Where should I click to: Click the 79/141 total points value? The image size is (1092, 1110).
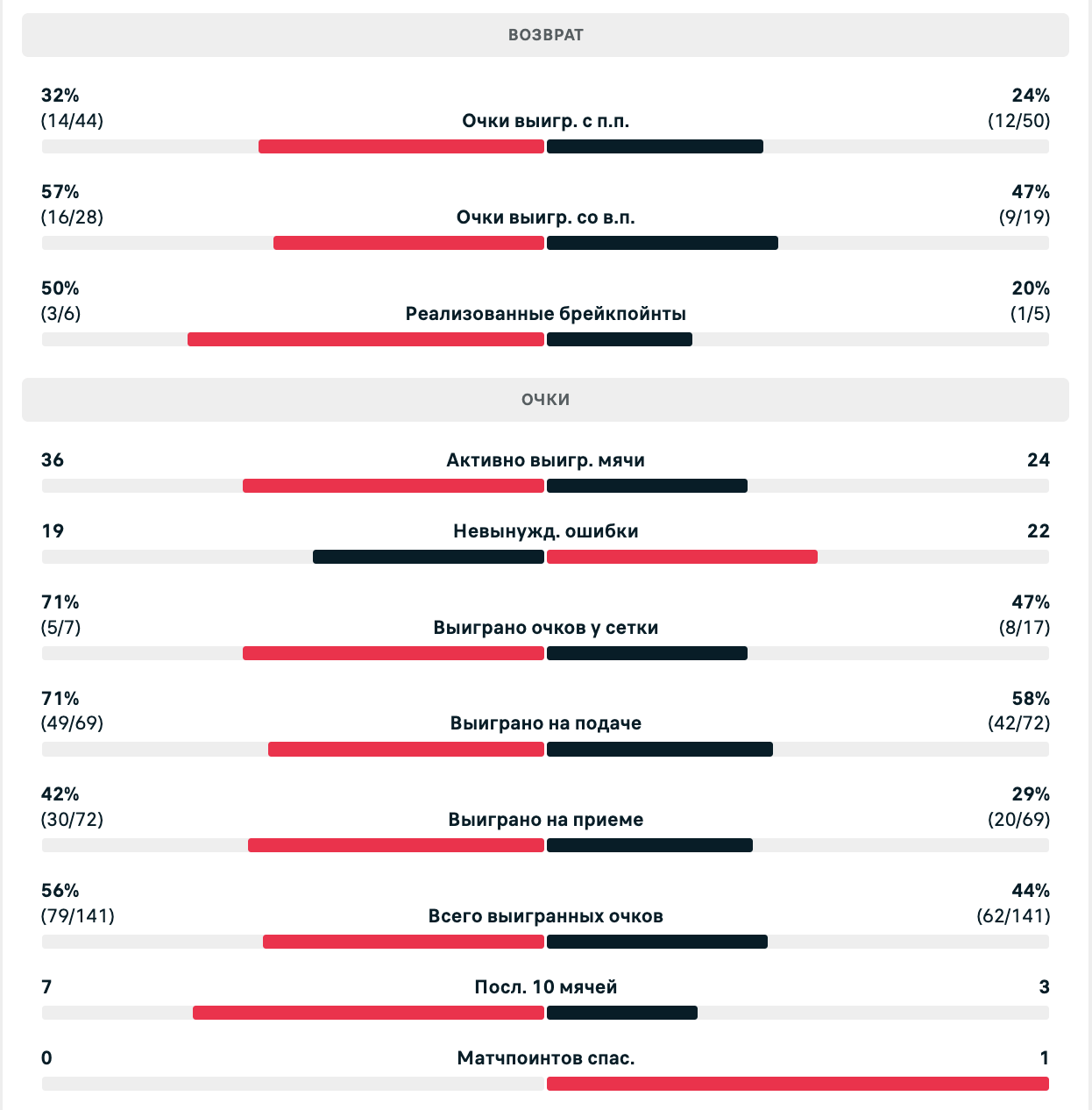78,916
